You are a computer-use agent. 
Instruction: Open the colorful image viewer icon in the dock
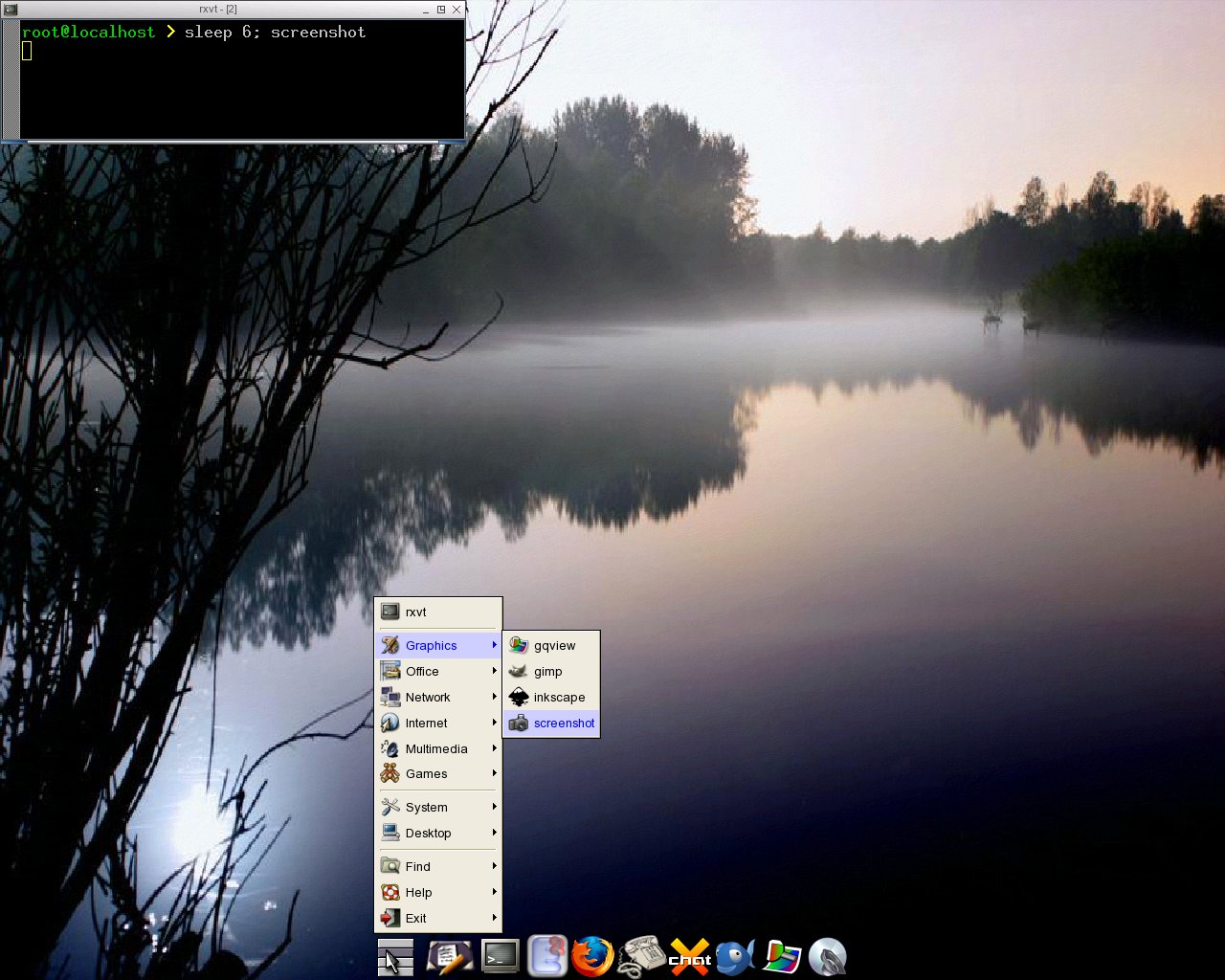point(782,957)
